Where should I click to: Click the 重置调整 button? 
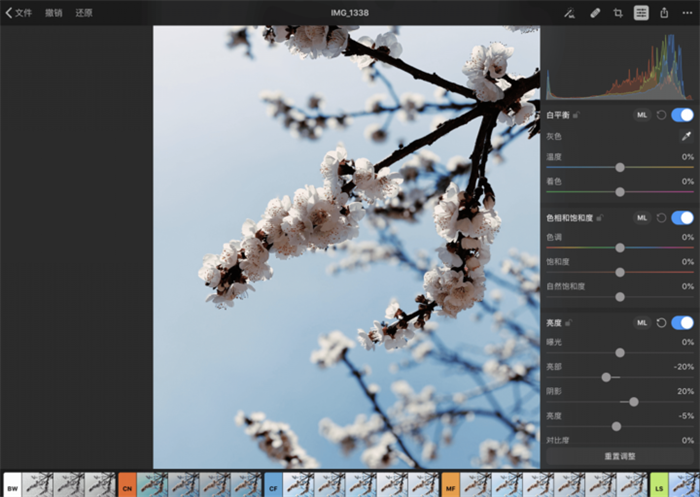pyautogui.click(x=620, y=456)
